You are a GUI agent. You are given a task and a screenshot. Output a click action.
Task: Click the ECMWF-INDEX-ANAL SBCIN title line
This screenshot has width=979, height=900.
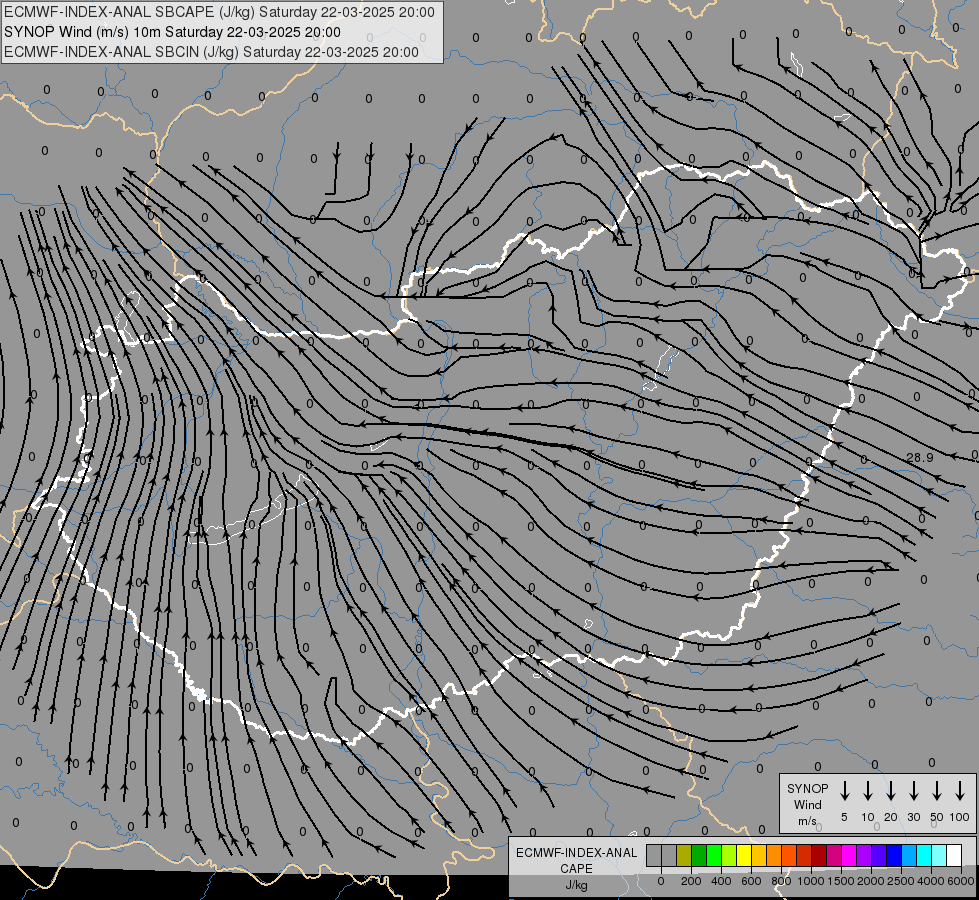[211, 52]
